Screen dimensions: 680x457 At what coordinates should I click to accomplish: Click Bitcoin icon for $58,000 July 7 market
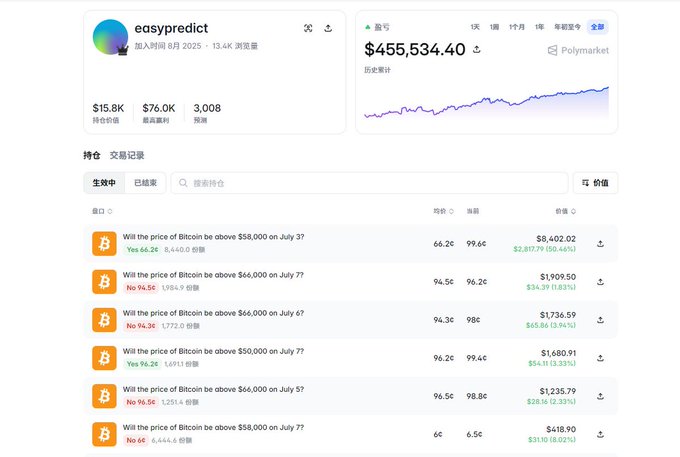tap(104, 434)
